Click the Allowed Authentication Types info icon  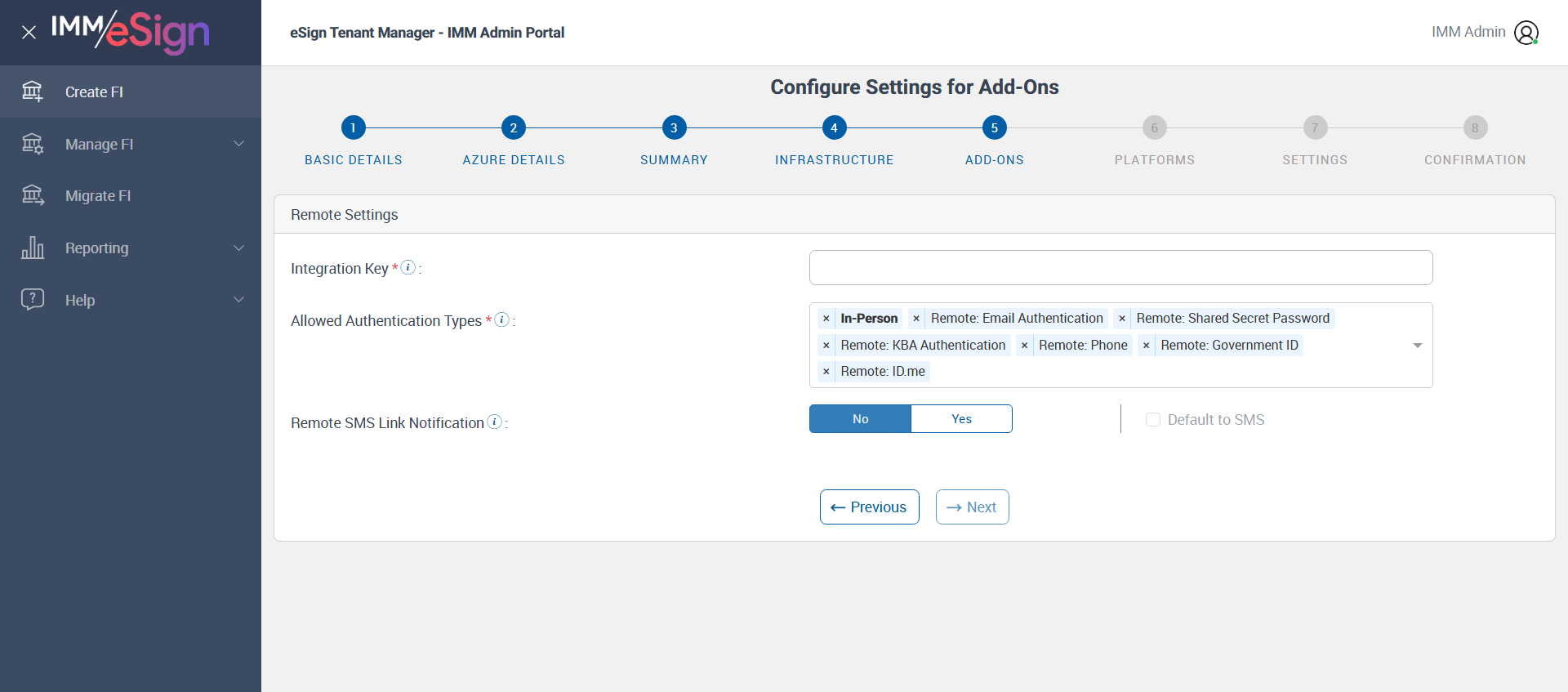point(502,319)
